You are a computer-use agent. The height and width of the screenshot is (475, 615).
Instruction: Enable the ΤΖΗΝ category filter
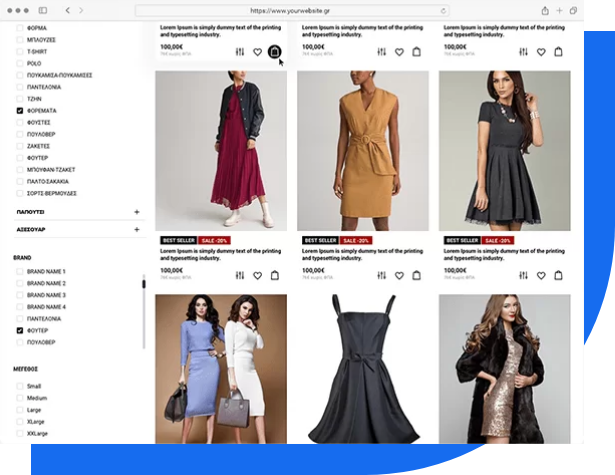[x=20, y=99]
